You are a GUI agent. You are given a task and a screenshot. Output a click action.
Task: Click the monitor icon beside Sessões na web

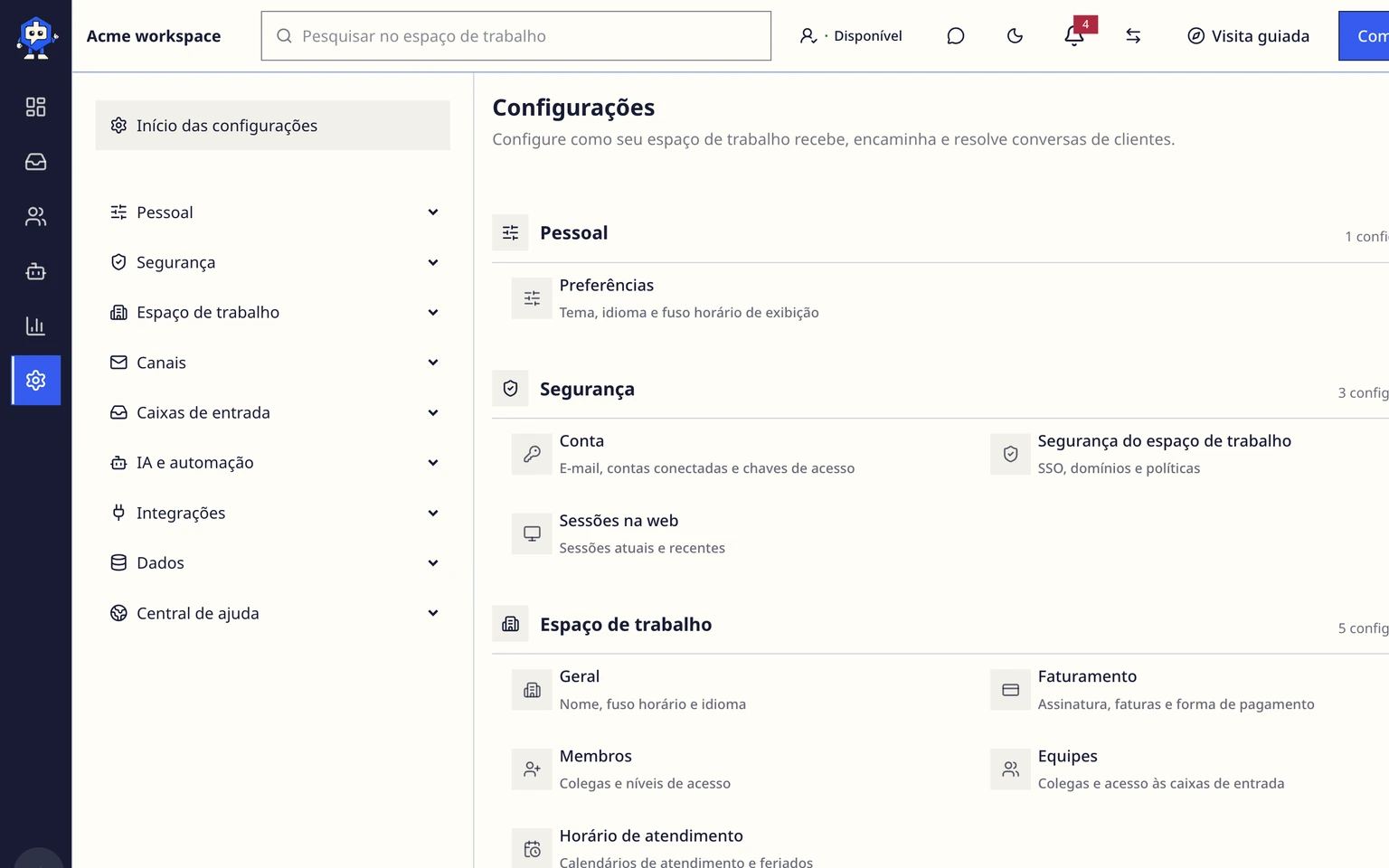pyautogui.click(x=532, y=533)
